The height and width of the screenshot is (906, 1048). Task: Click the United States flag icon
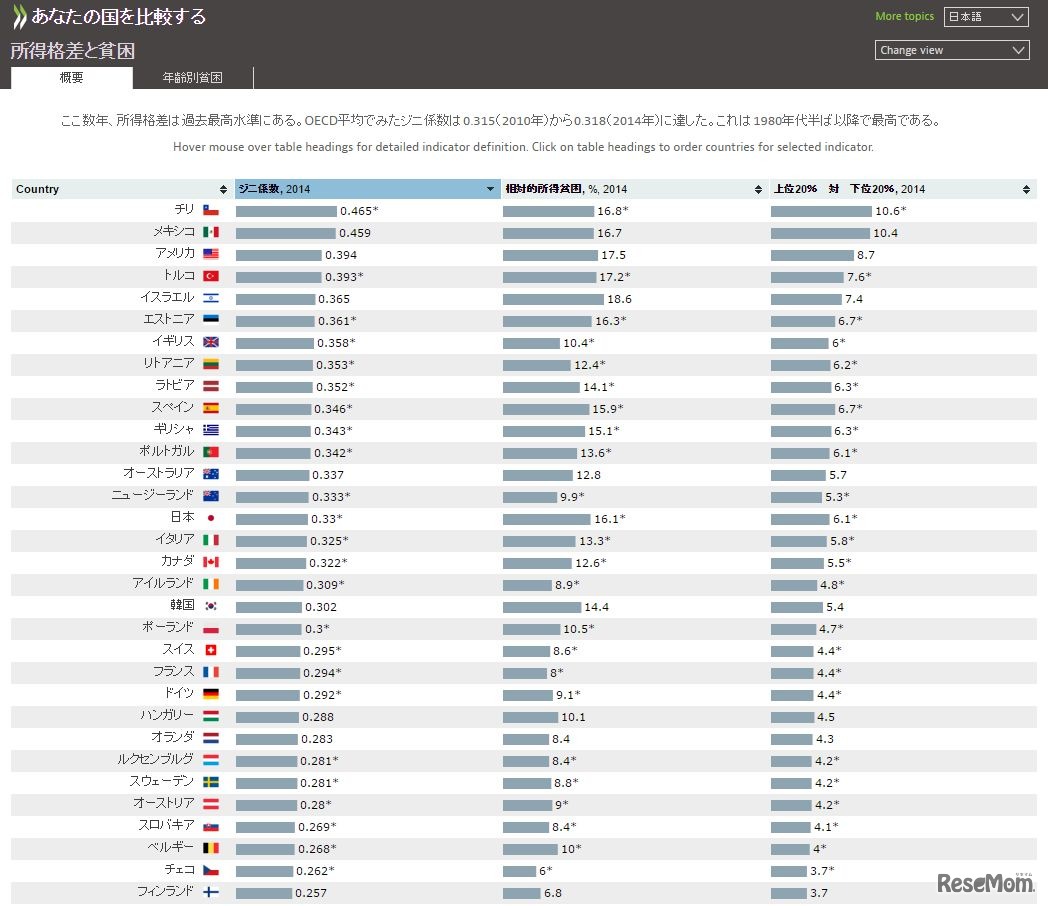[x=211, y=255]
